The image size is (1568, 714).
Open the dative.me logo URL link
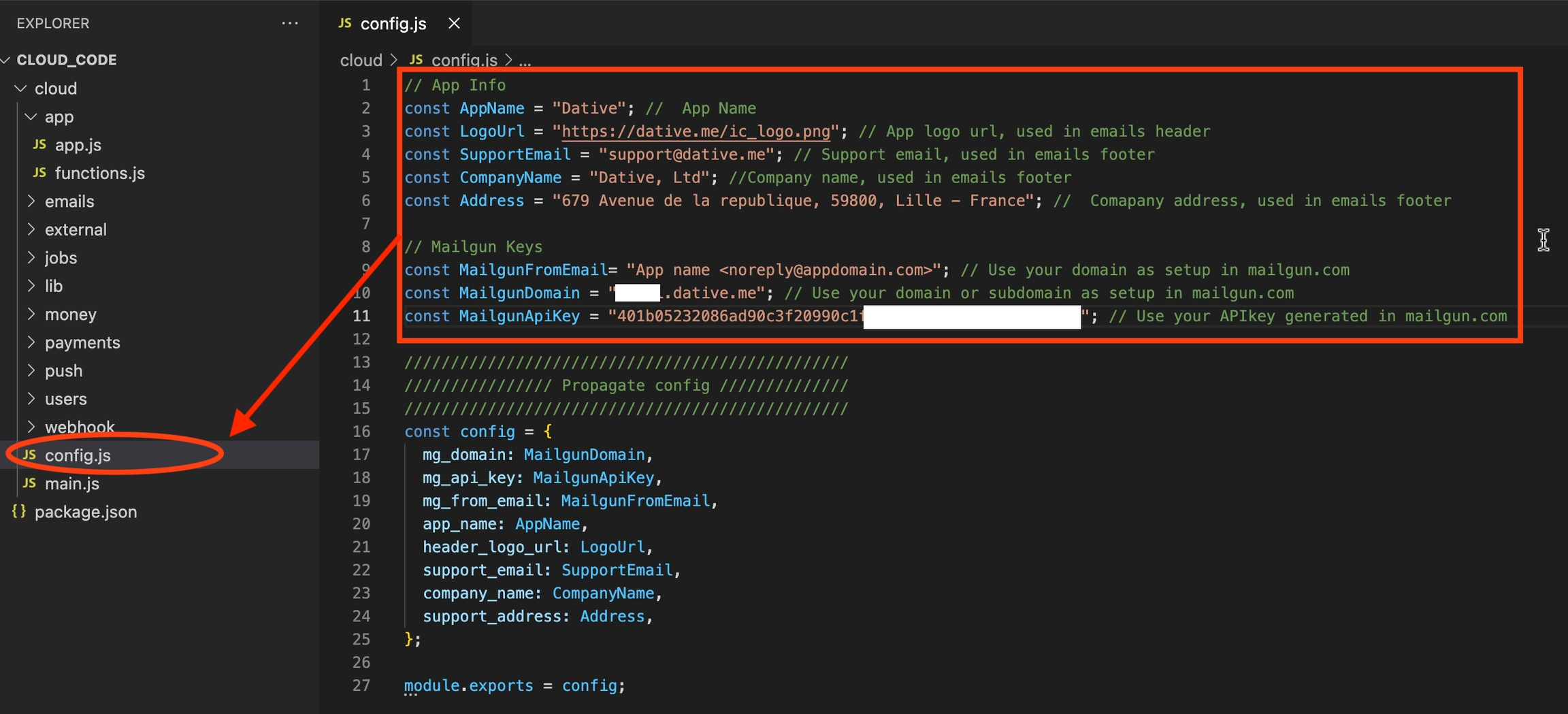click(696, 131)
